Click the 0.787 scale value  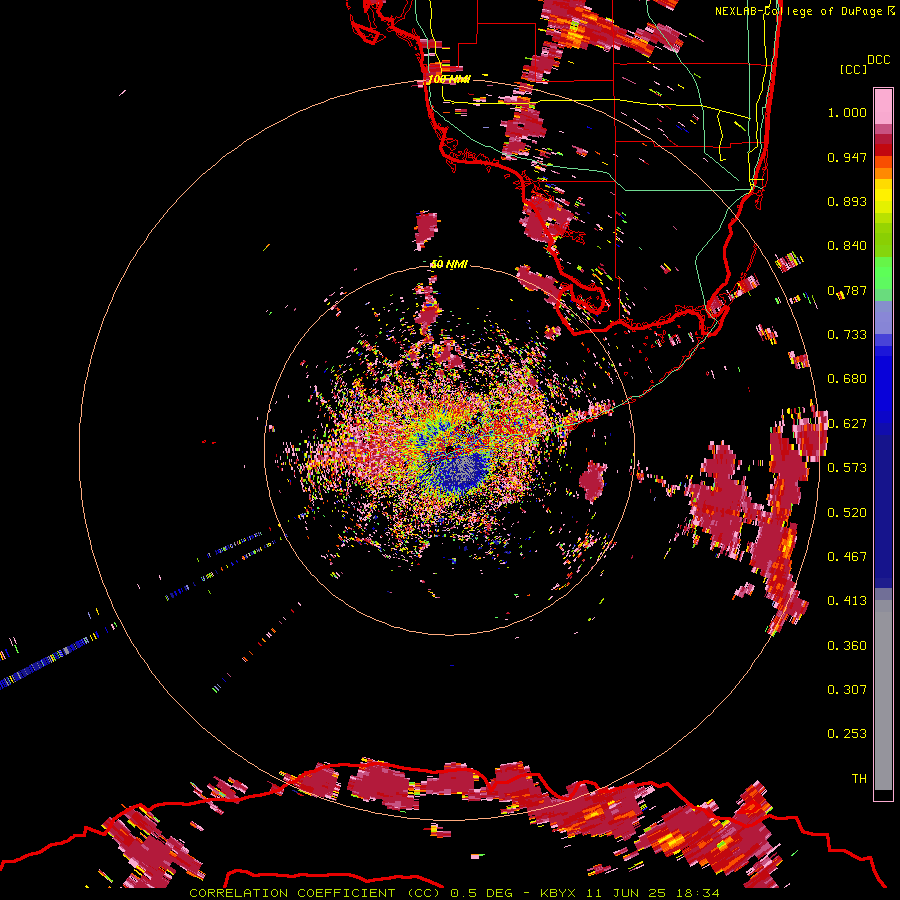pos(847,290)
